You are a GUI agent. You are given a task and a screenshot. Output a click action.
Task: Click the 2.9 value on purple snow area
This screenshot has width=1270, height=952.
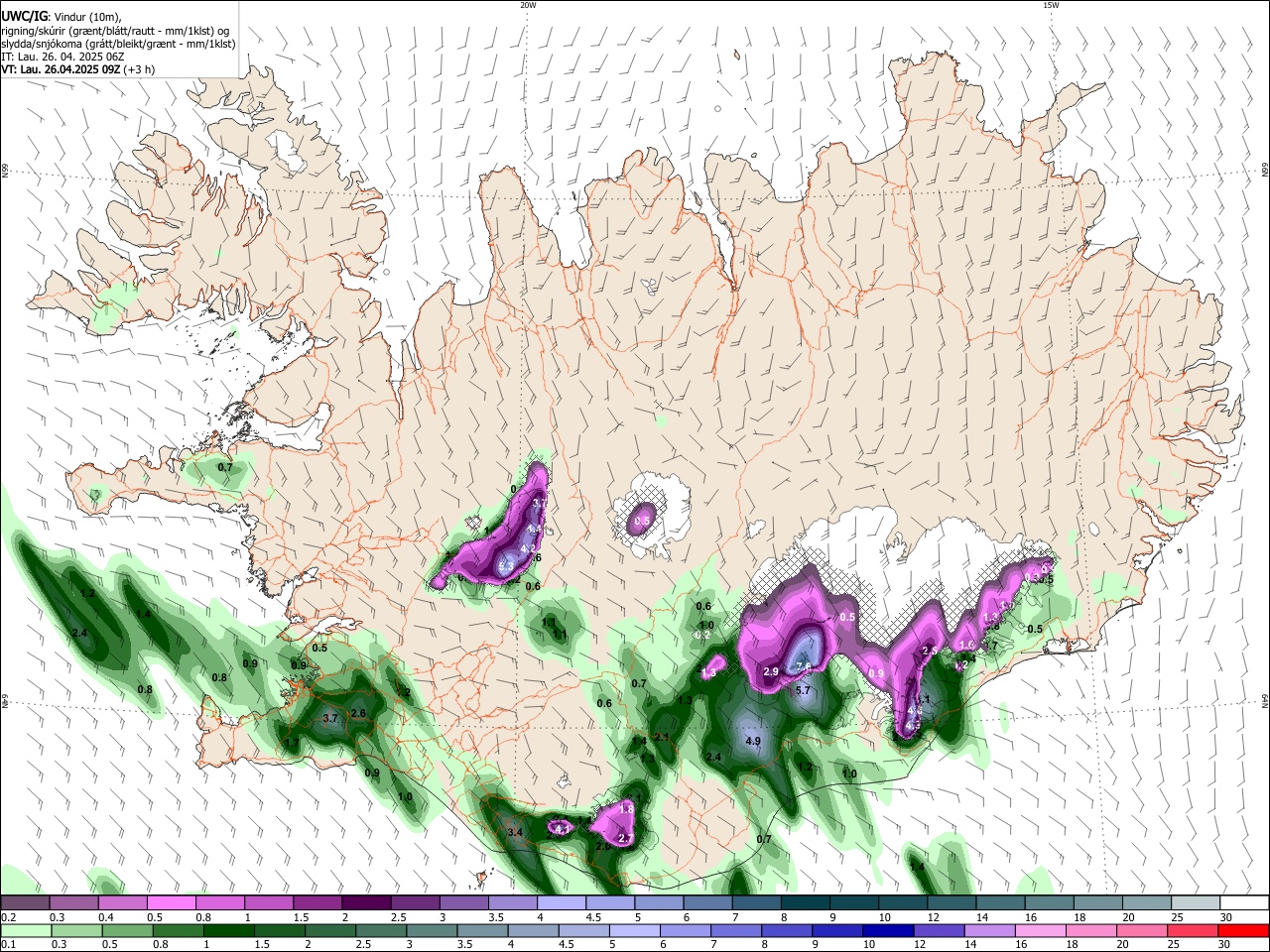[x=770, y=672]
